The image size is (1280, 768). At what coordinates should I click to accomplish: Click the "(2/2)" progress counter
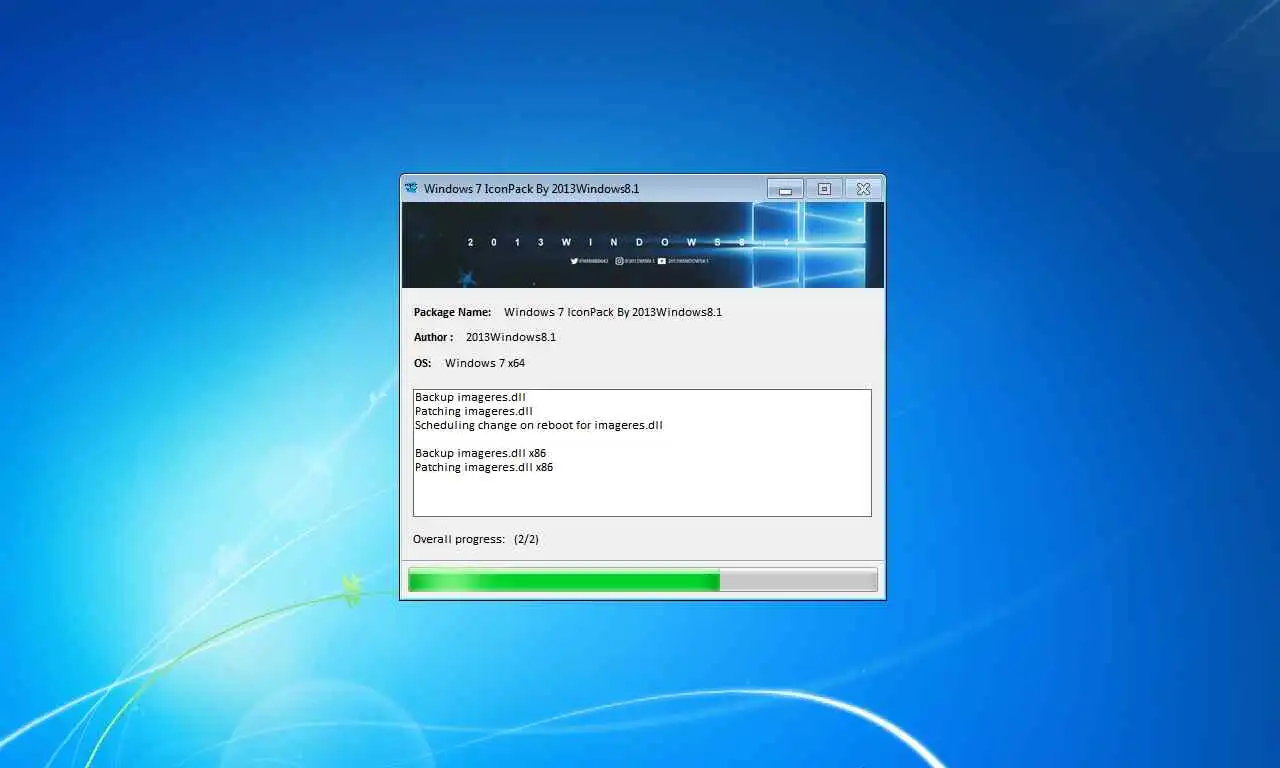(x=527, y=539)
